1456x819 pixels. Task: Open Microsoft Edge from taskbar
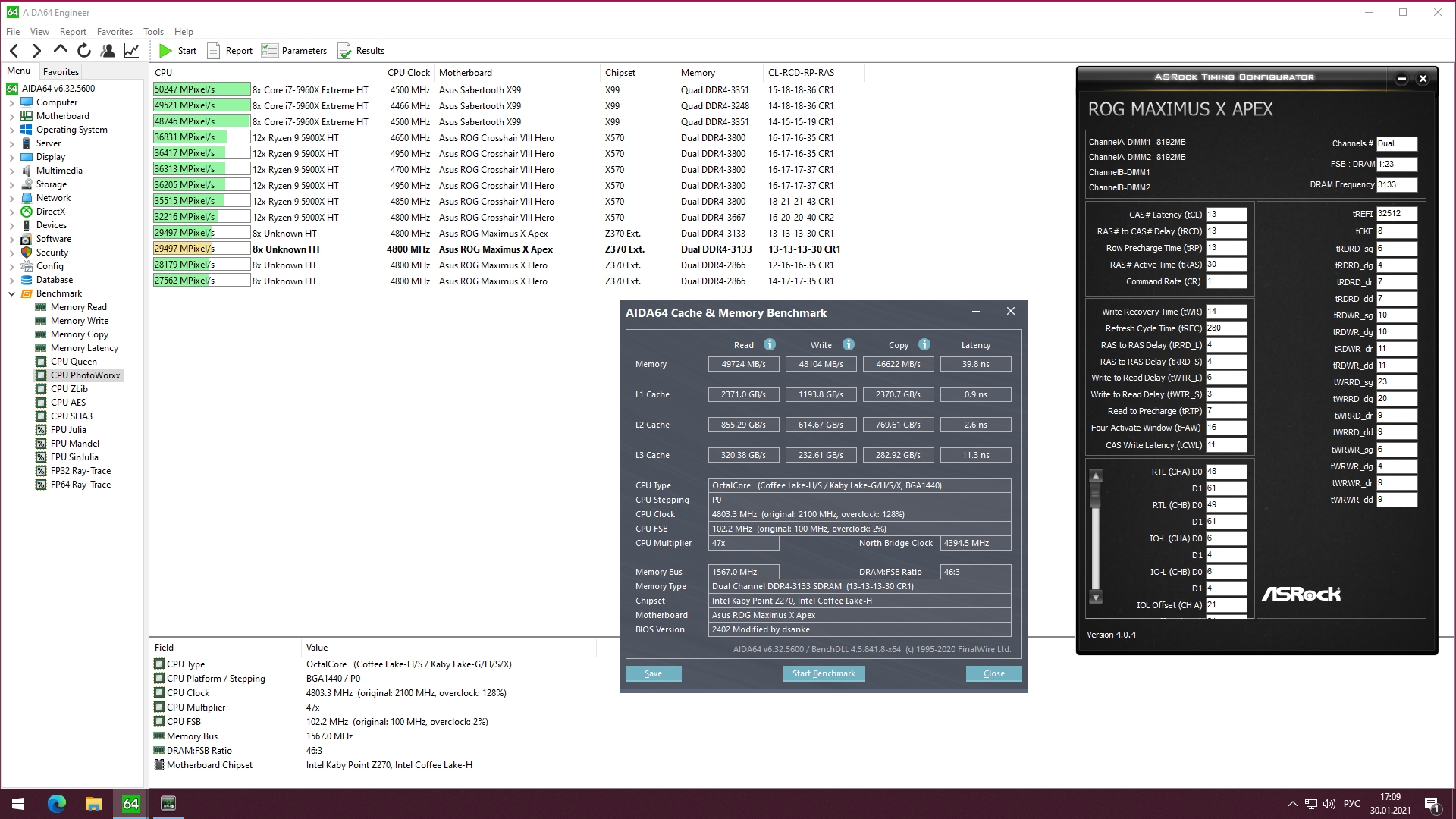[57, 803]
